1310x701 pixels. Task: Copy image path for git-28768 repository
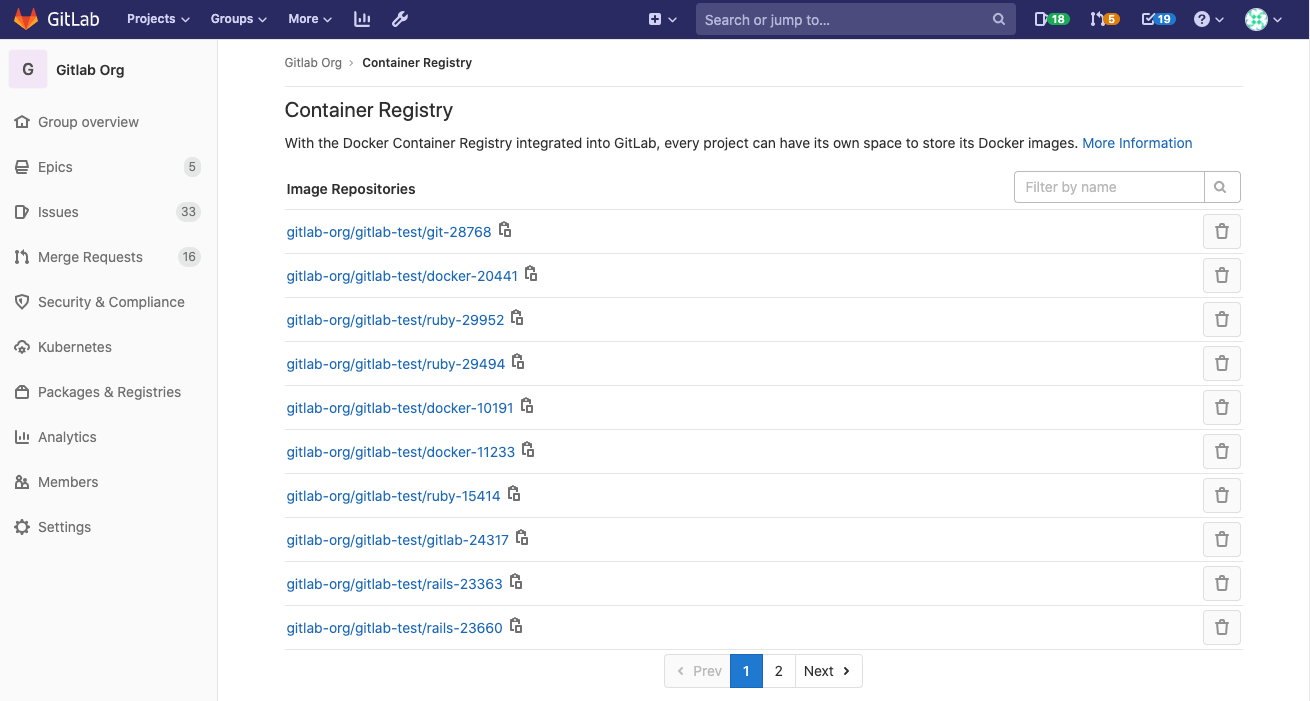tap(505, 229)
